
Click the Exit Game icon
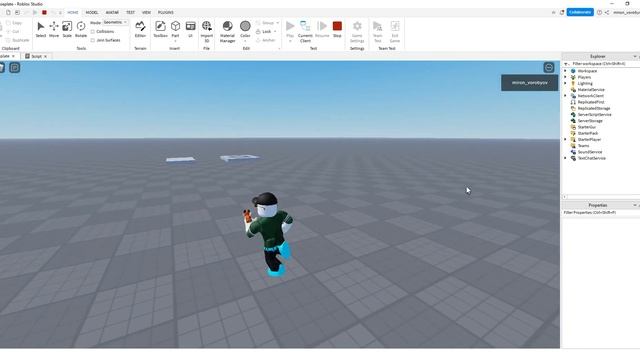pos(395,27)
